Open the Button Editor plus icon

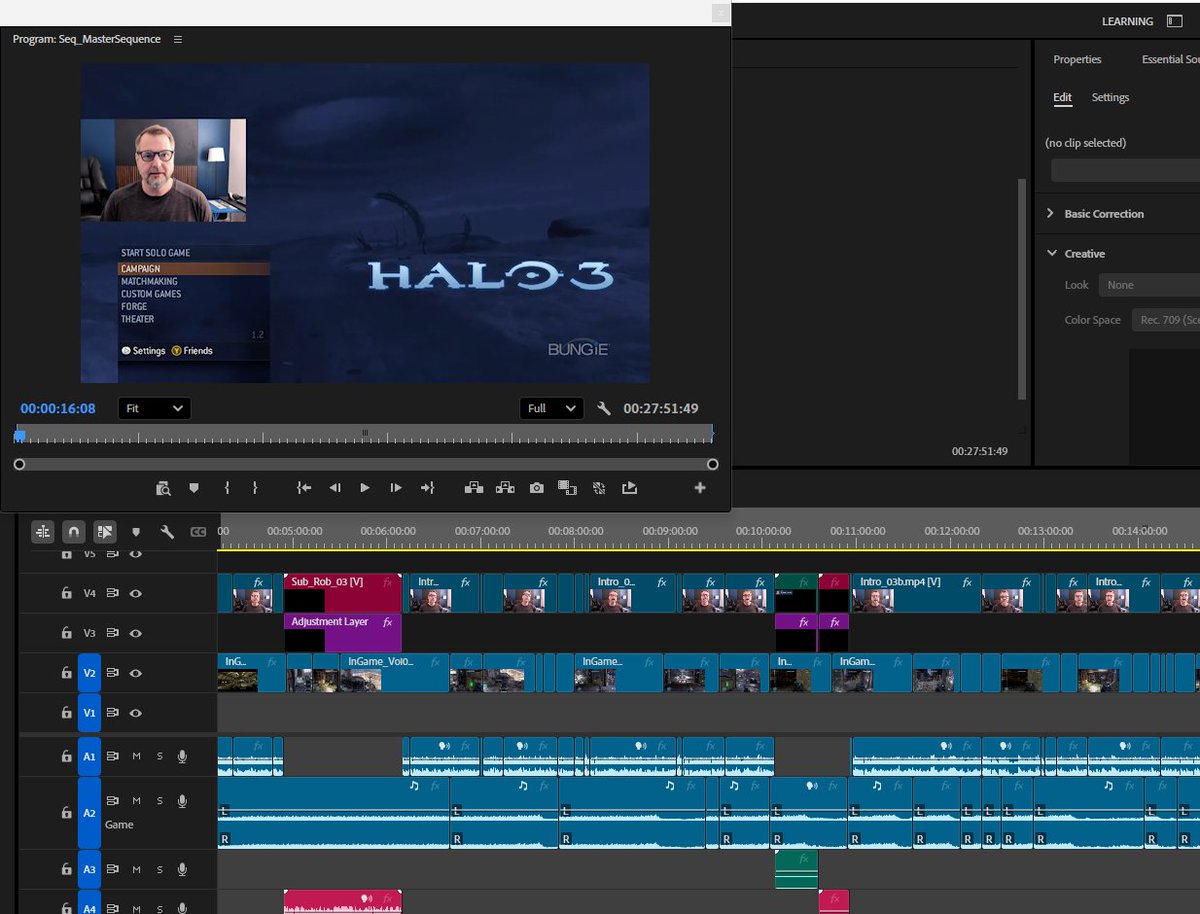point(700,488)
